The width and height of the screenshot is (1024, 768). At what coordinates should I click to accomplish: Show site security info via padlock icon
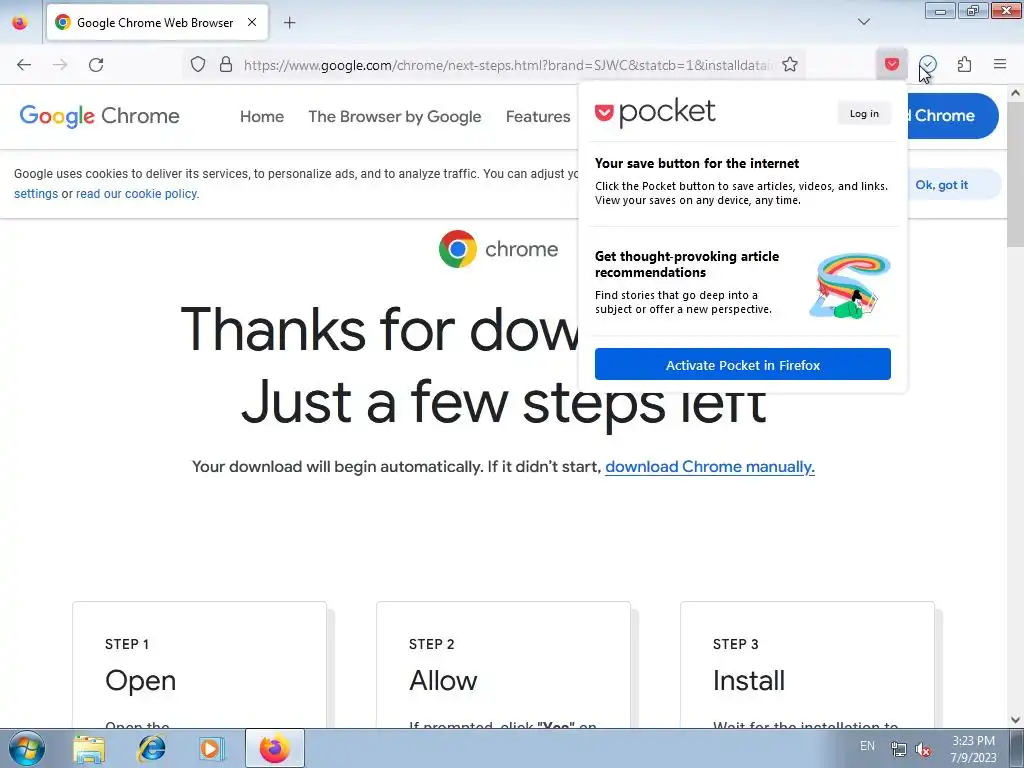226,64
